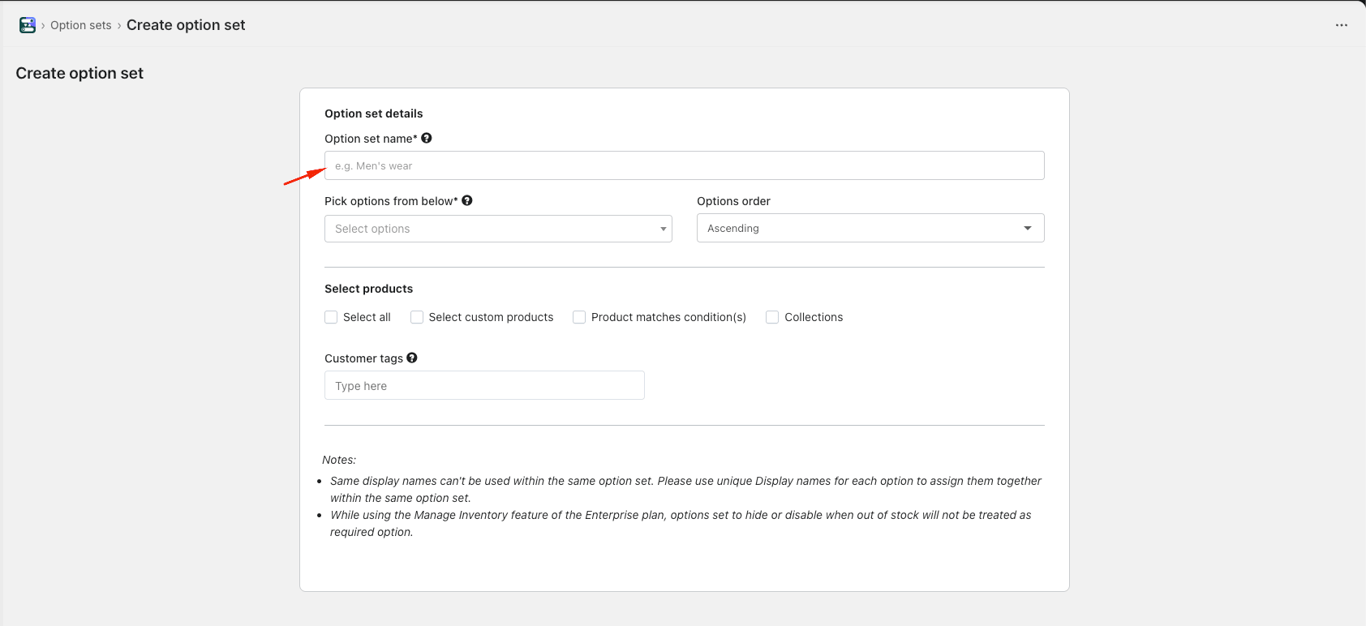Click help icon beside Pick options from below
This screenshot has width=1366, height=626.
[x=467, y=200]
